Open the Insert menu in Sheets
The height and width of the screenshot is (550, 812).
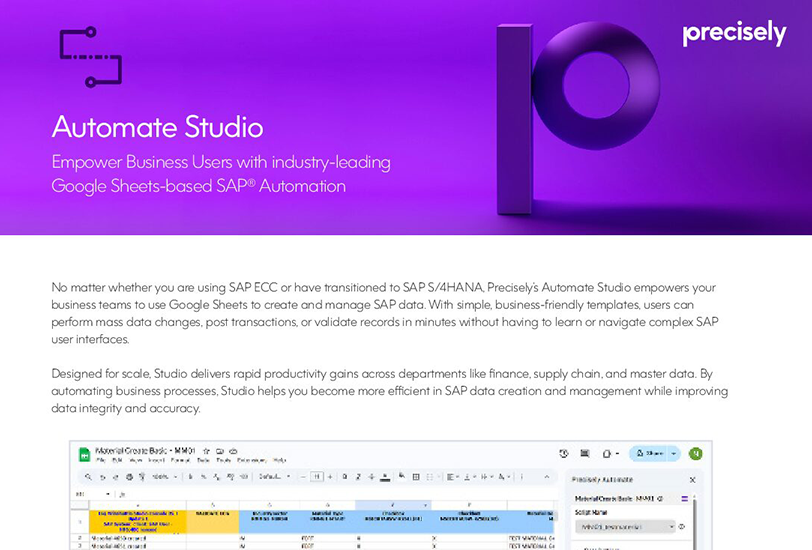[156, 460]
